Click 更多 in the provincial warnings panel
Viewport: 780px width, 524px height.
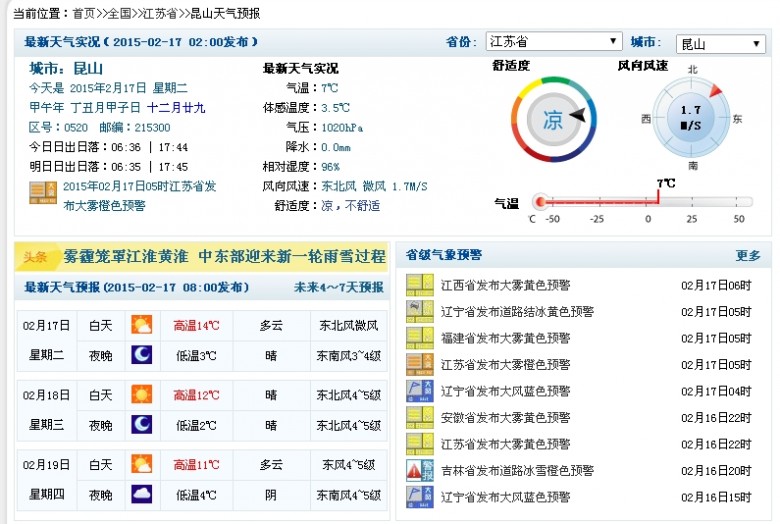(x=748, y=255)
